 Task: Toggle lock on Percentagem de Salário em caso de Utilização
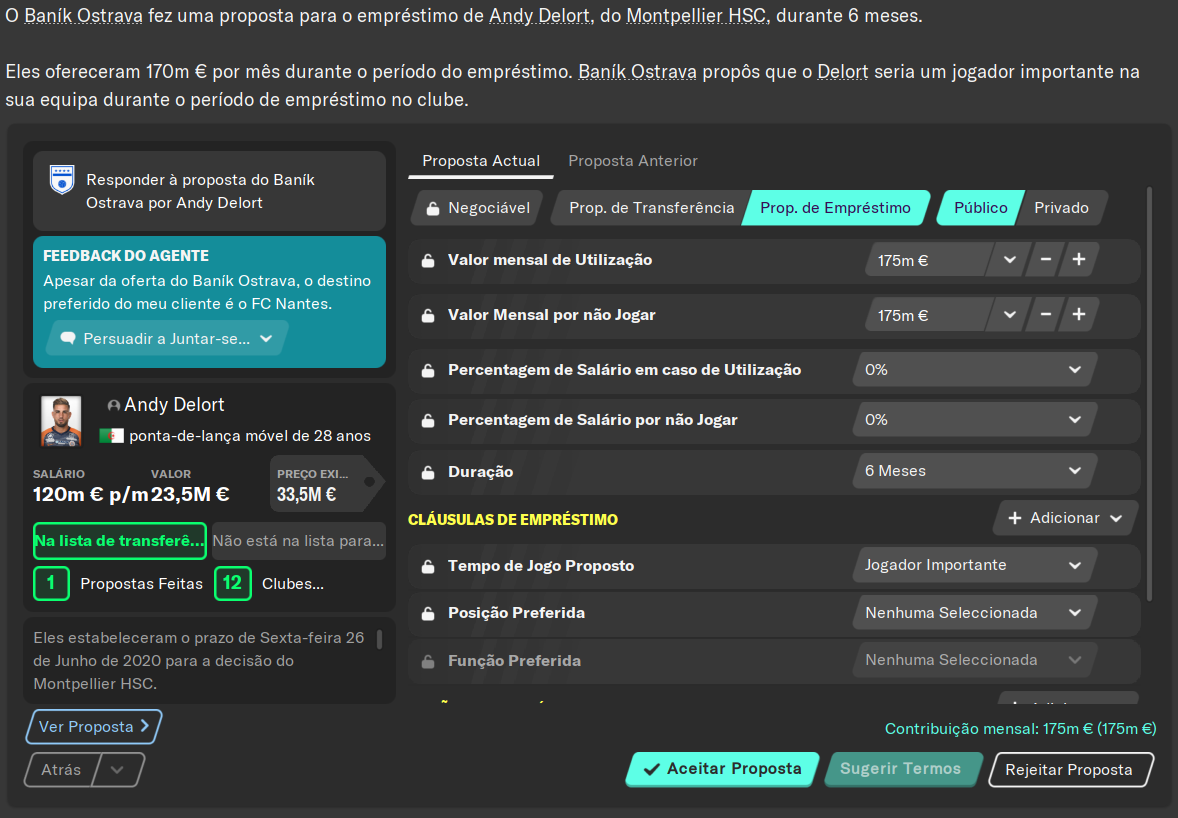(428, 370)
